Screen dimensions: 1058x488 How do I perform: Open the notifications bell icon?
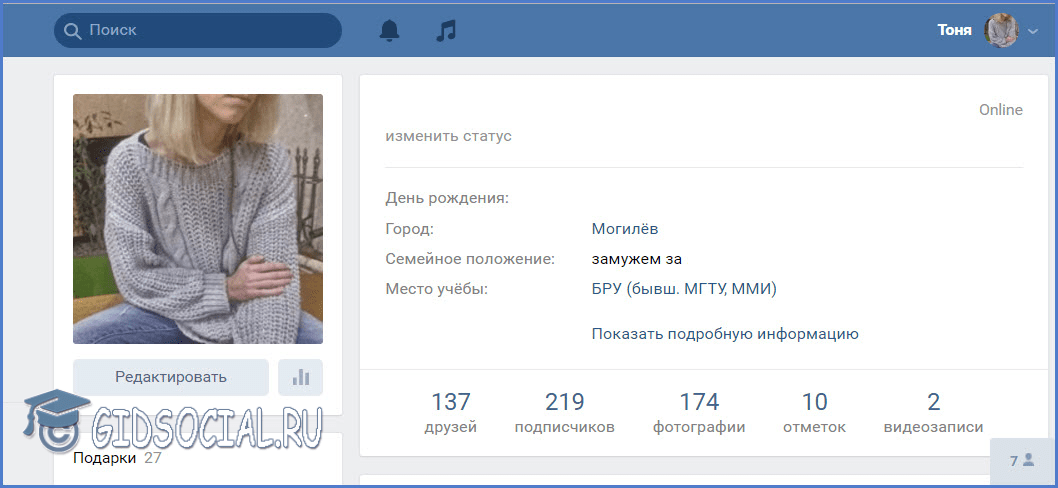389,31
